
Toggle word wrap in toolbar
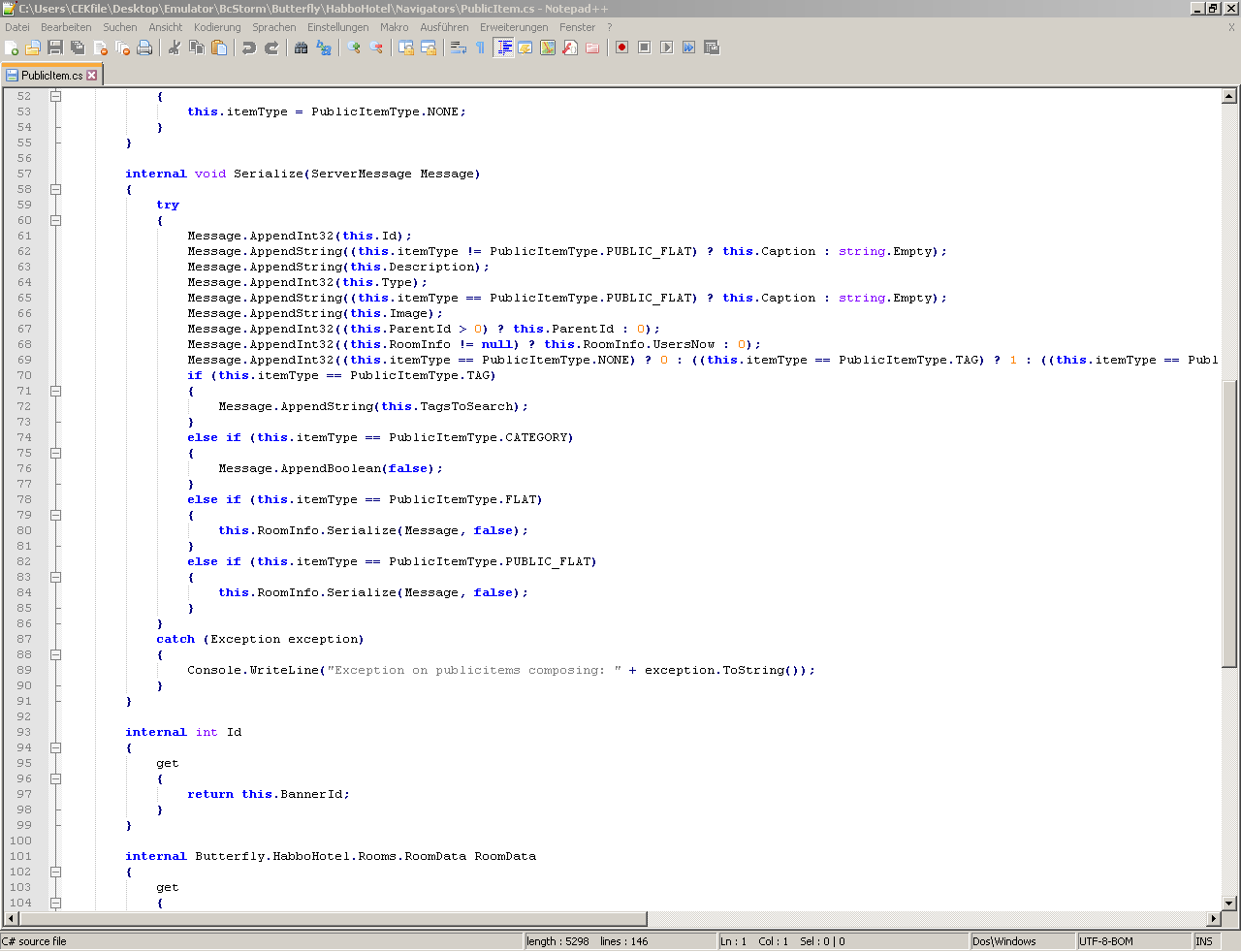pos(459,48)
